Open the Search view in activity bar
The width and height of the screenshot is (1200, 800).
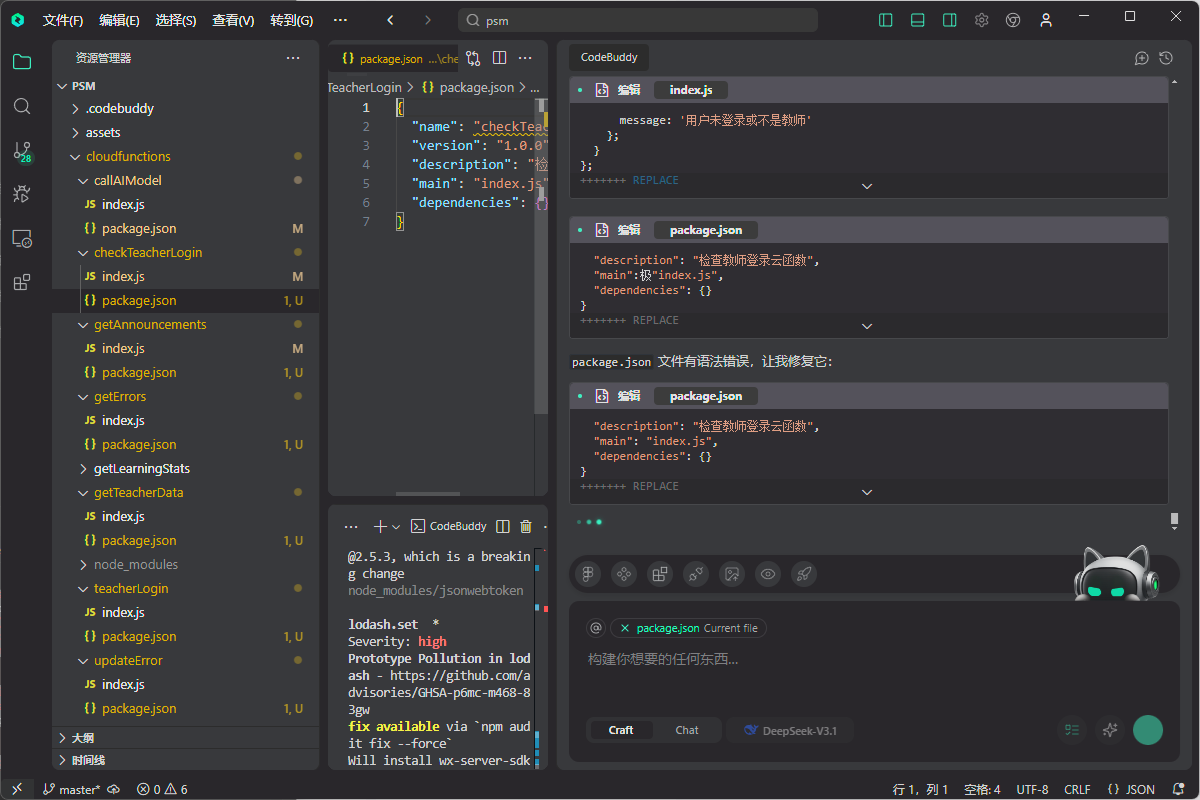[x=22, y=103]
